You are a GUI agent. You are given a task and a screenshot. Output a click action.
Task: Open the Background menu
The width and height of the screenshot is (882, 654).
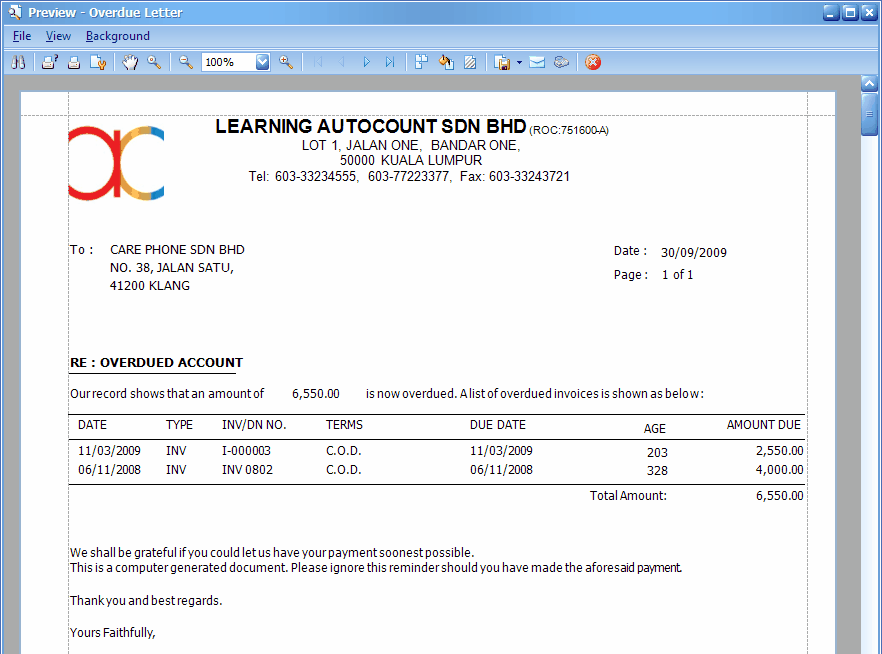point(118,36)
